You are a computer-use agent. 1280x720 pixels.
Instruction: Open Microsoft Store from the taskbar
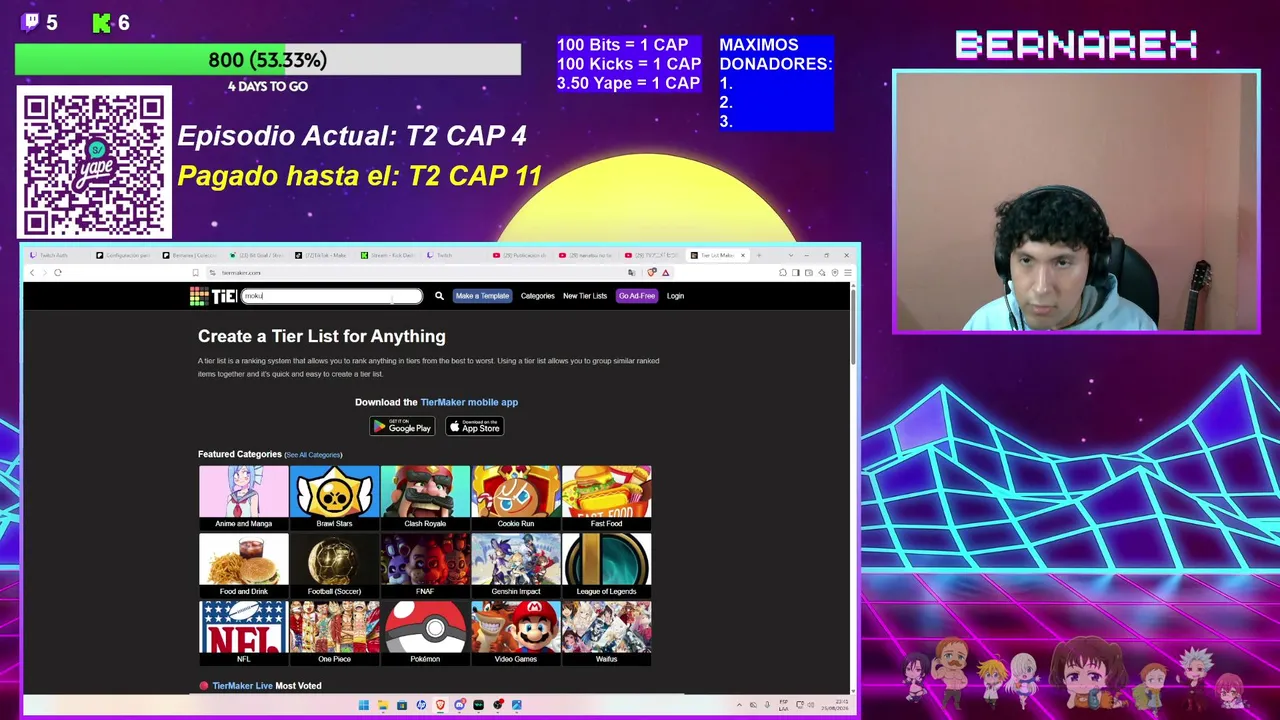tap(402, 705)
